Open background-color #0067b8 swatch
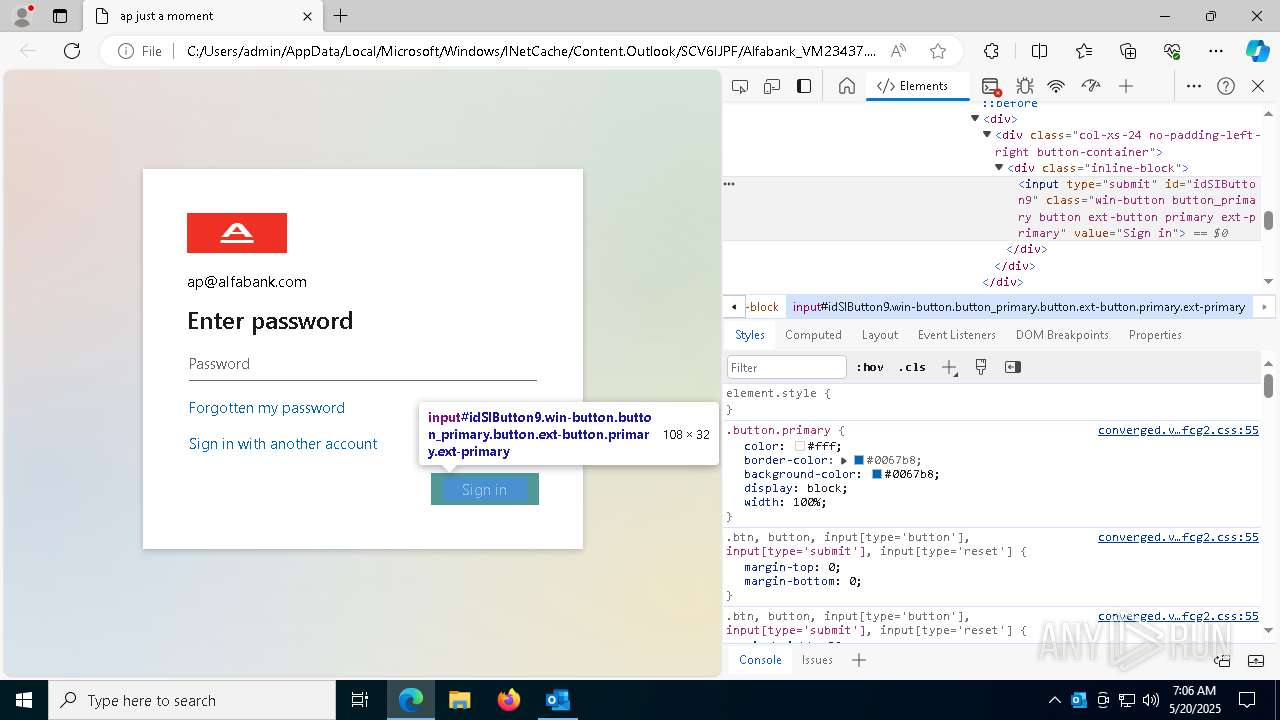Viewport: 1280px width, 720px height. click(877, 474)
